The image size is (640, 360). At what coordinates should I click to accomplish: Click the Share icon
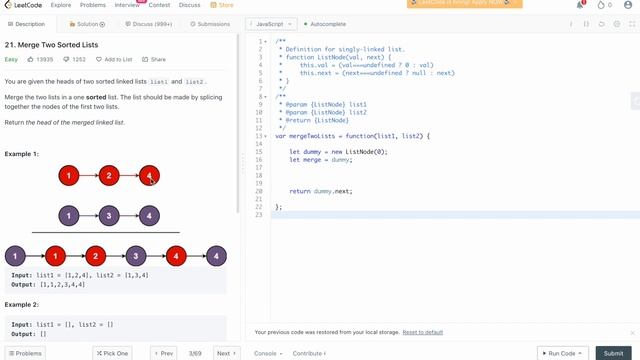(145, 59)
